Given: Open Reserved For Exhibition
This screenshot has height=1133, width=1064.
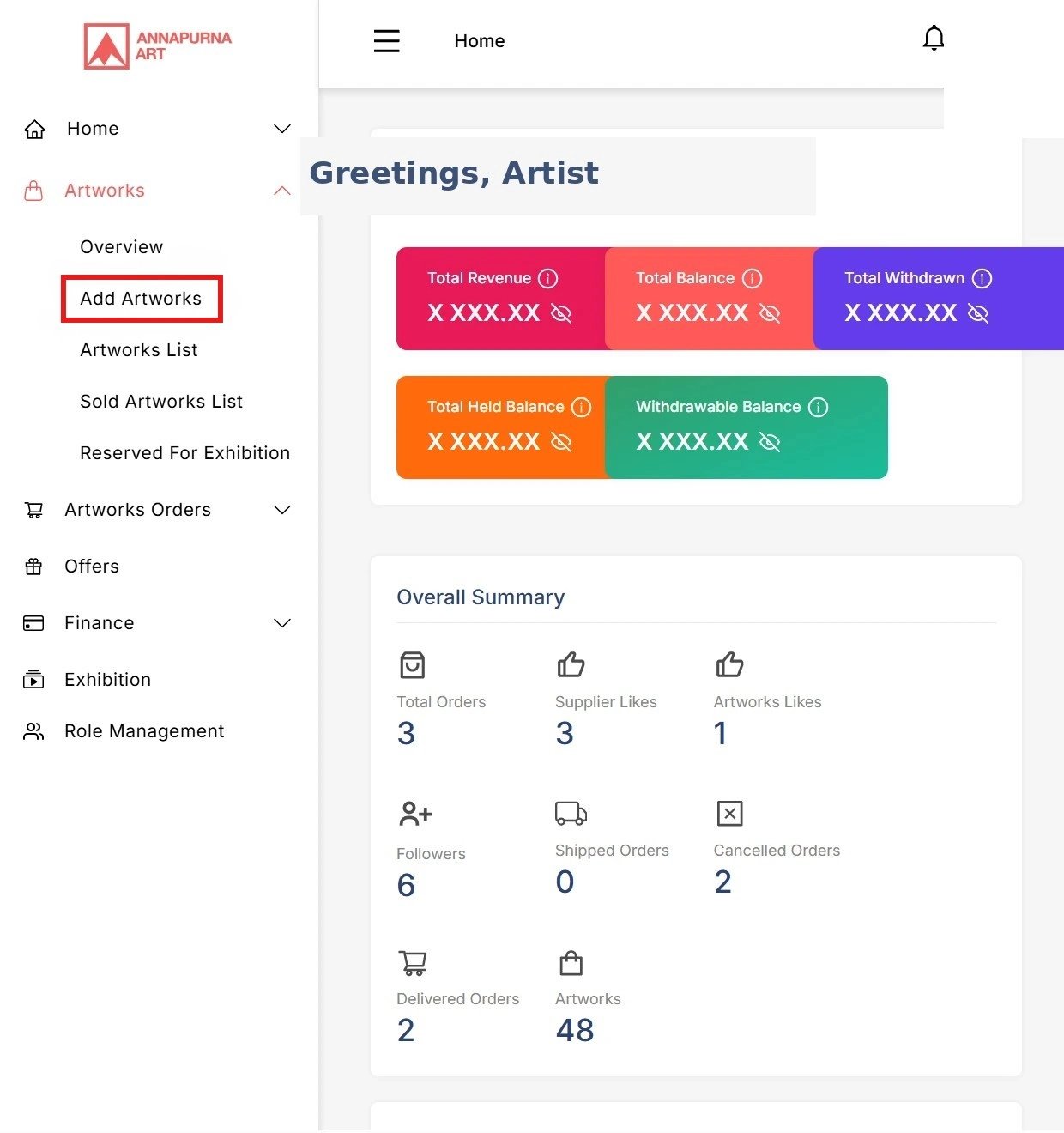Looking at the screenshot, I should click(x=185, y=453).
